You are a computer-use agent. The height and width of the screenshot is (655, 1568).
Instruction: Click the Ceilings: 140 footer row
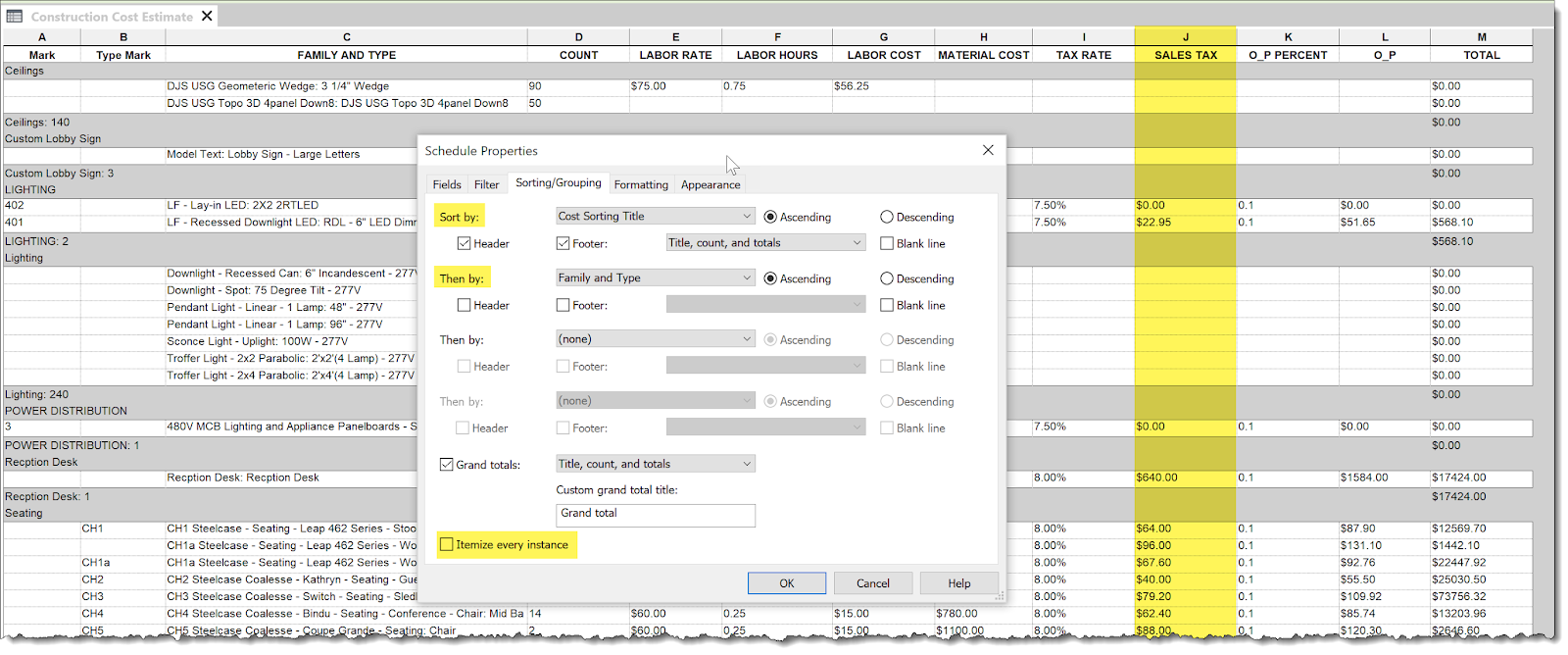click(768, 123)
